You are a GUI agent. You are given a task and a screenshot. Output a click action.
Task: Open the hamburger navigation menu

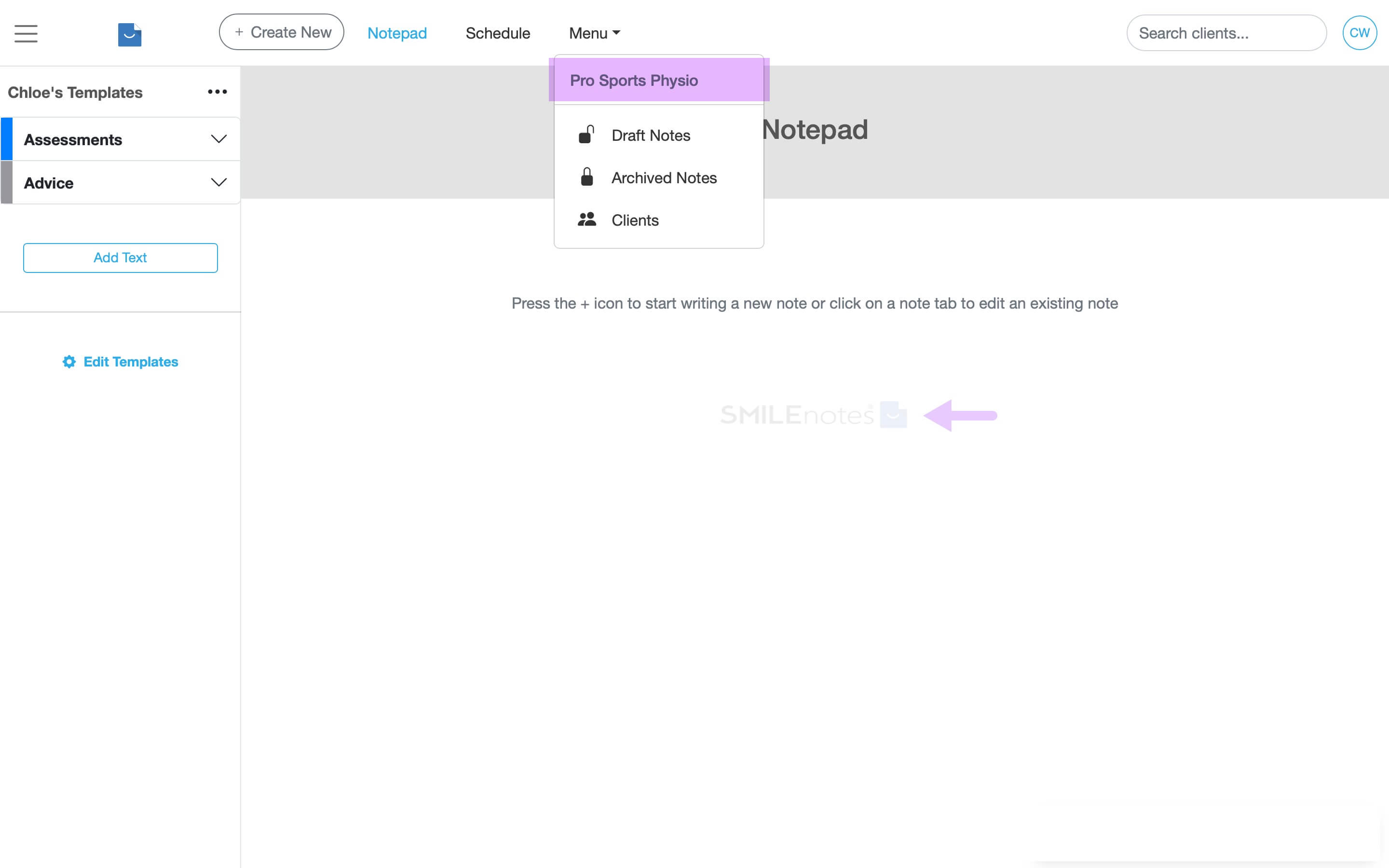tap(25, 33)
